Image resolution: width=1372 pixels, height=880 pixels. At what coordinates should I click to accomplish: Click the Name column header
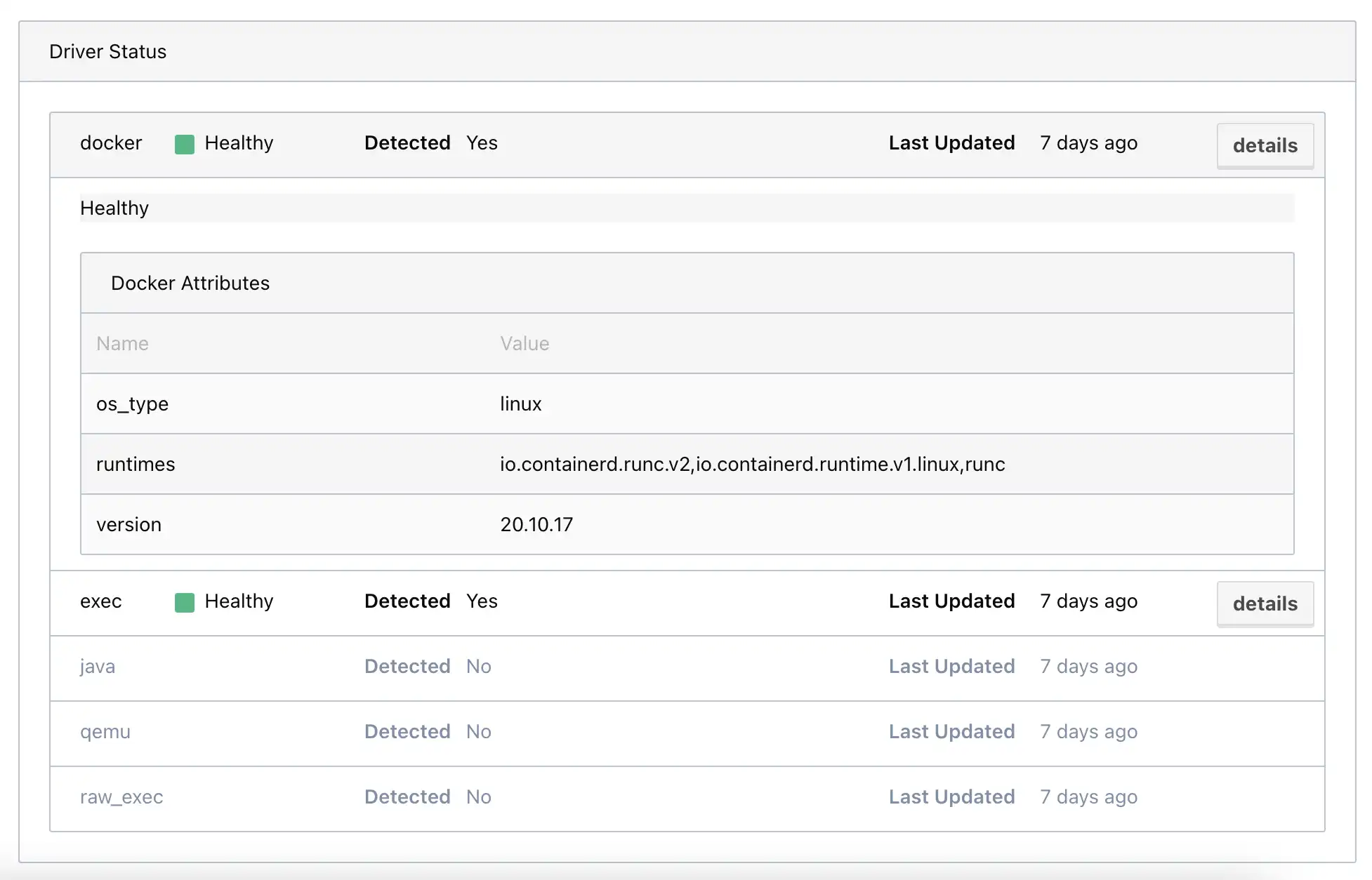click(x=122, y=344)
